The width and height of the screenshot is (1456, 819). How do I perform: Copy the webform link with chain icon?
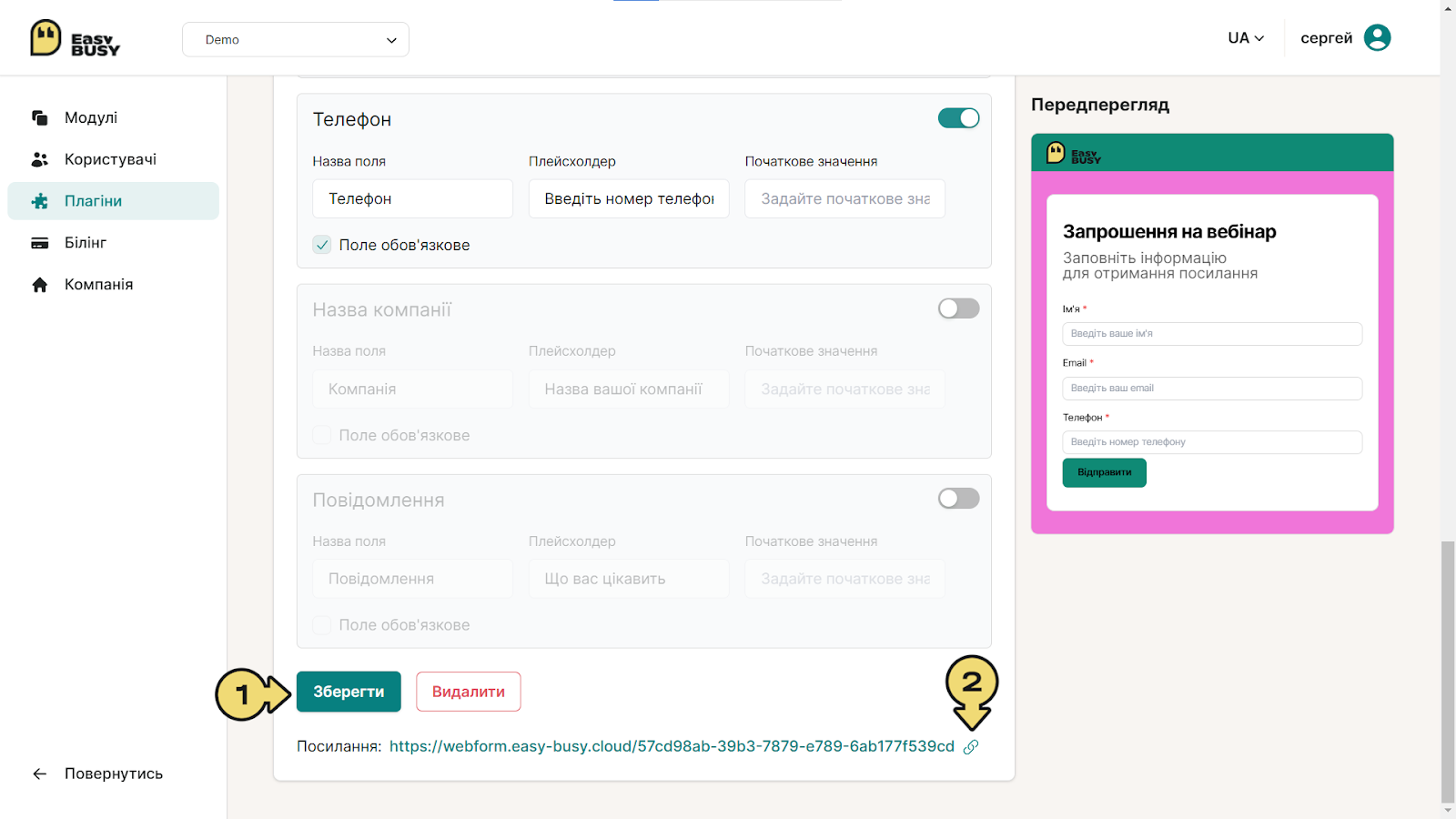coord(971,746)
